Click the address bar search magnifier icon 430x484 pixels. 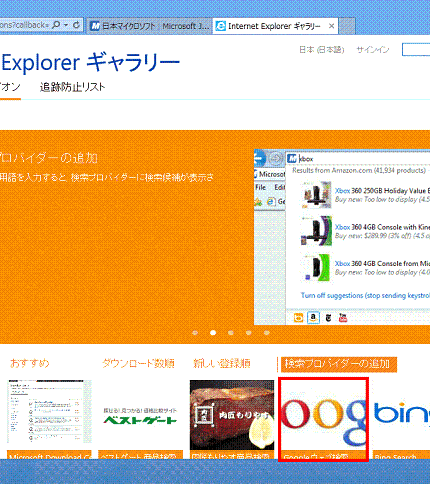point(56,25)
